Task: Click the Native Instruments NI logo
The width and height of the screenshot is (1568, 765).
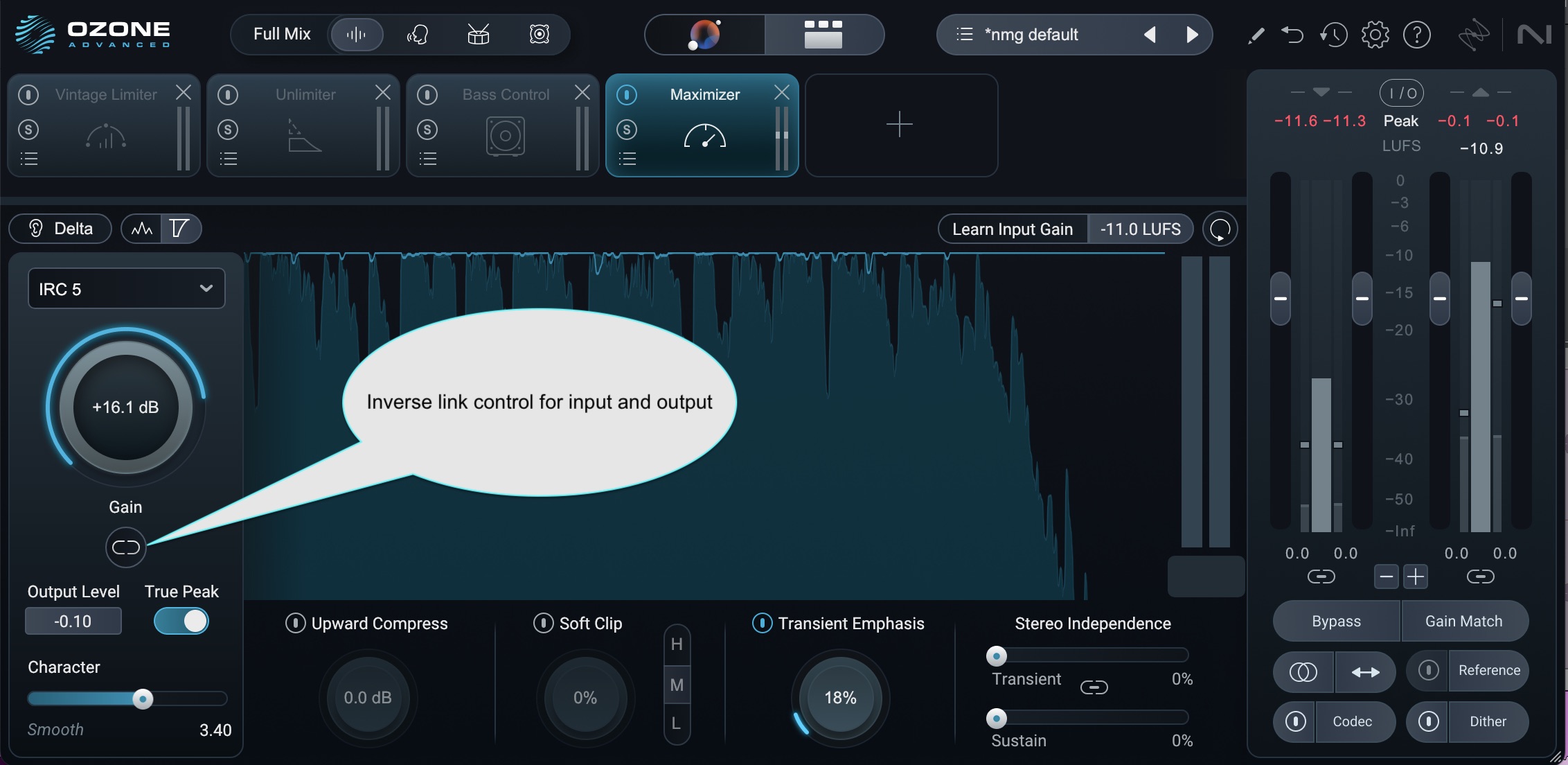Action: point(1534,35)
